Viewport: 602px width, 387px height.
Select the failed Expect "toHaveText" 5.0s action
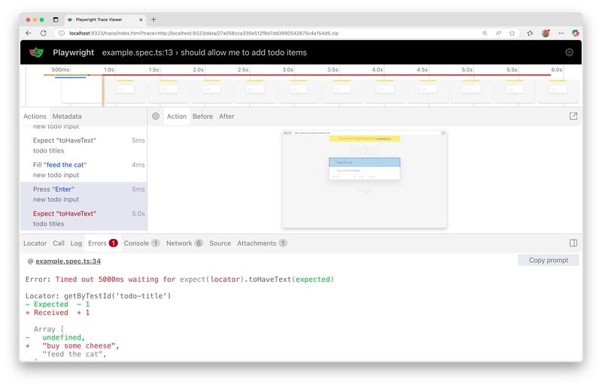(84, 218)
